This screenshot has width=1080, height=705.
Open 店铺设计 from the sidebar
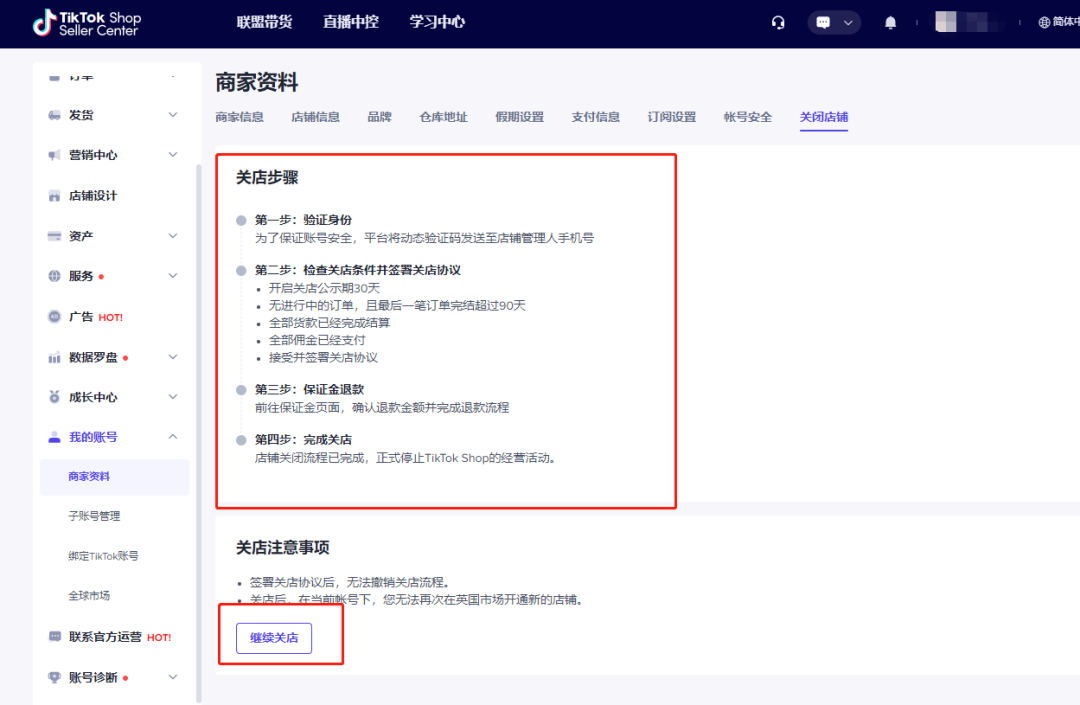click(x=93, y=196)
